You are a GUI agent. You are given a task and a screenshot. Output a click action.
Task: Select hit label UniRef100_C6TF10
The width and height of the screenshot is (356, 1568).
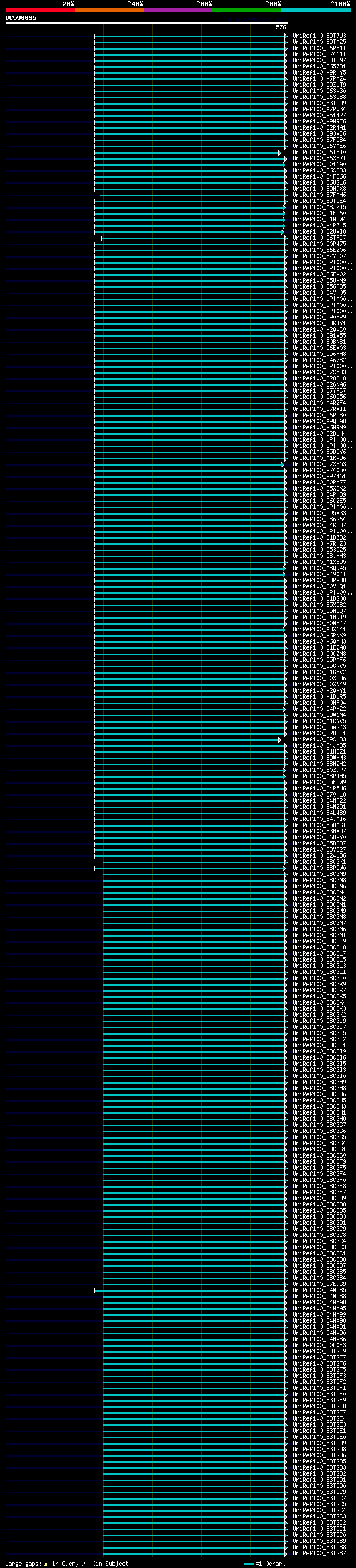point(319,152)
